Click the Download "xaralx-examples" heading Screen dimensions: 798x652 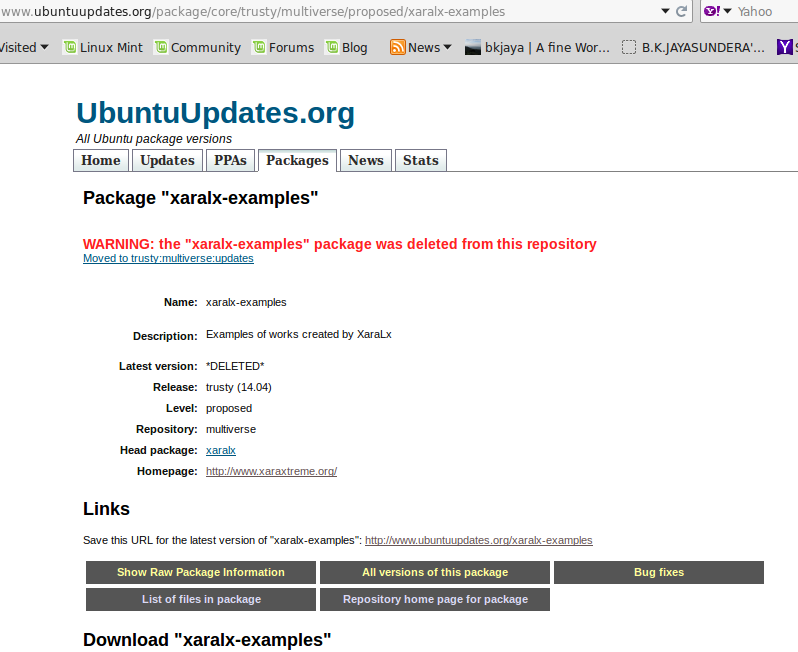pyautogui.click(x=207, y=639)
